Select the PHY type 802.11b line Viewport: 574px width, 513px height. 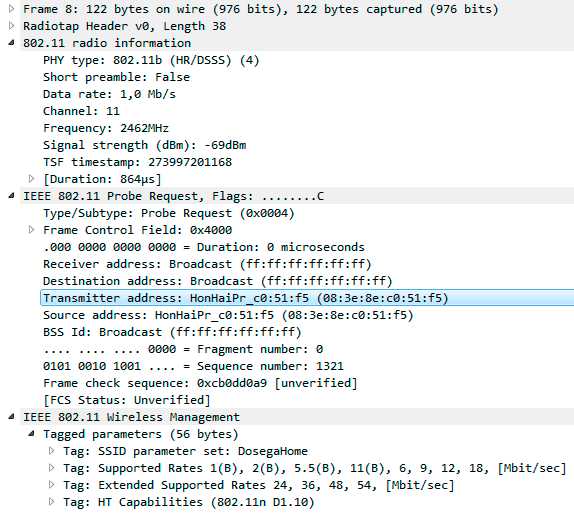(x=151, y=60)
